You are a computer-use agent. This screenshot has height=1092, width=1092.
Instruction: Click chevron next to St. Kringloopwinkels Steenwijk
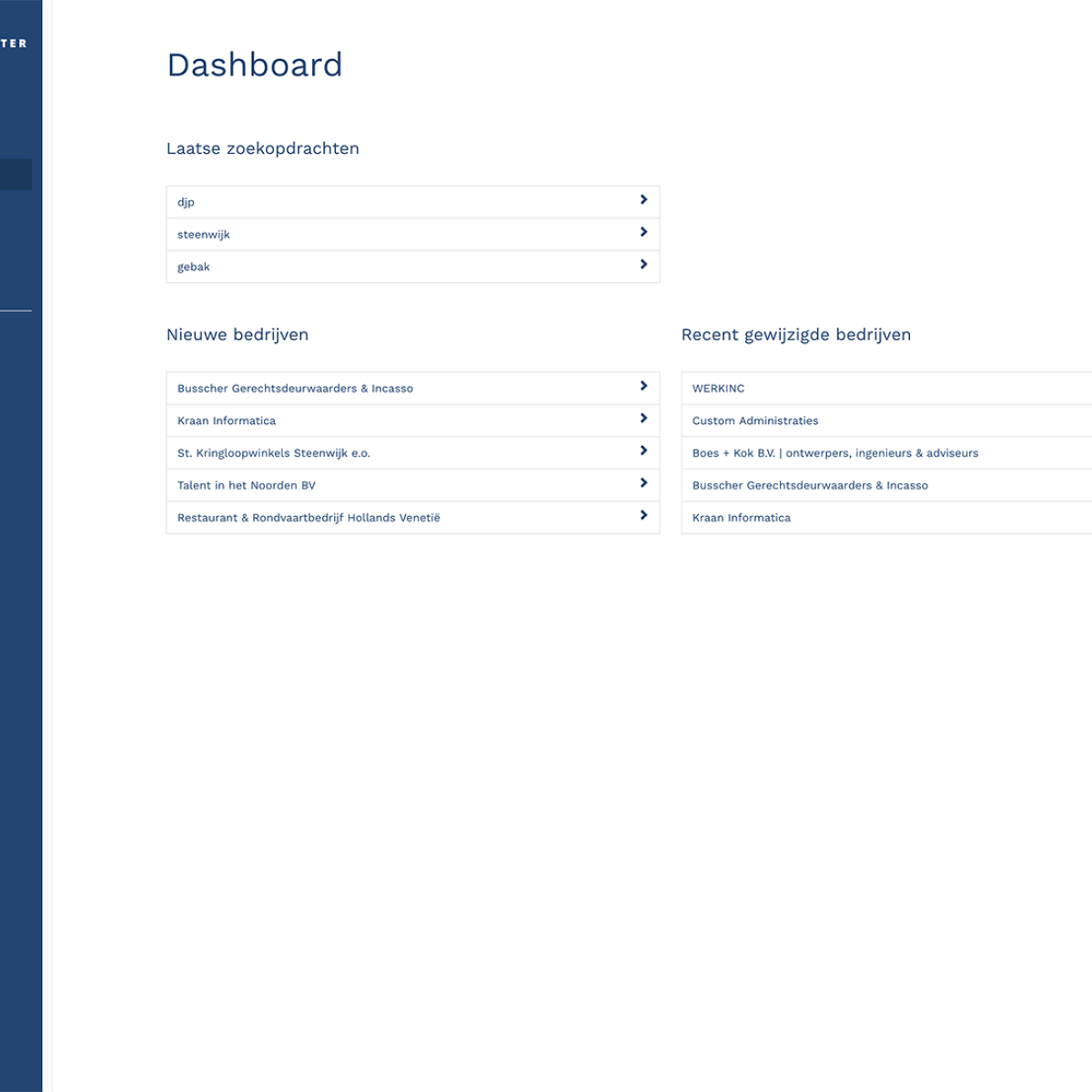(643, 451)
